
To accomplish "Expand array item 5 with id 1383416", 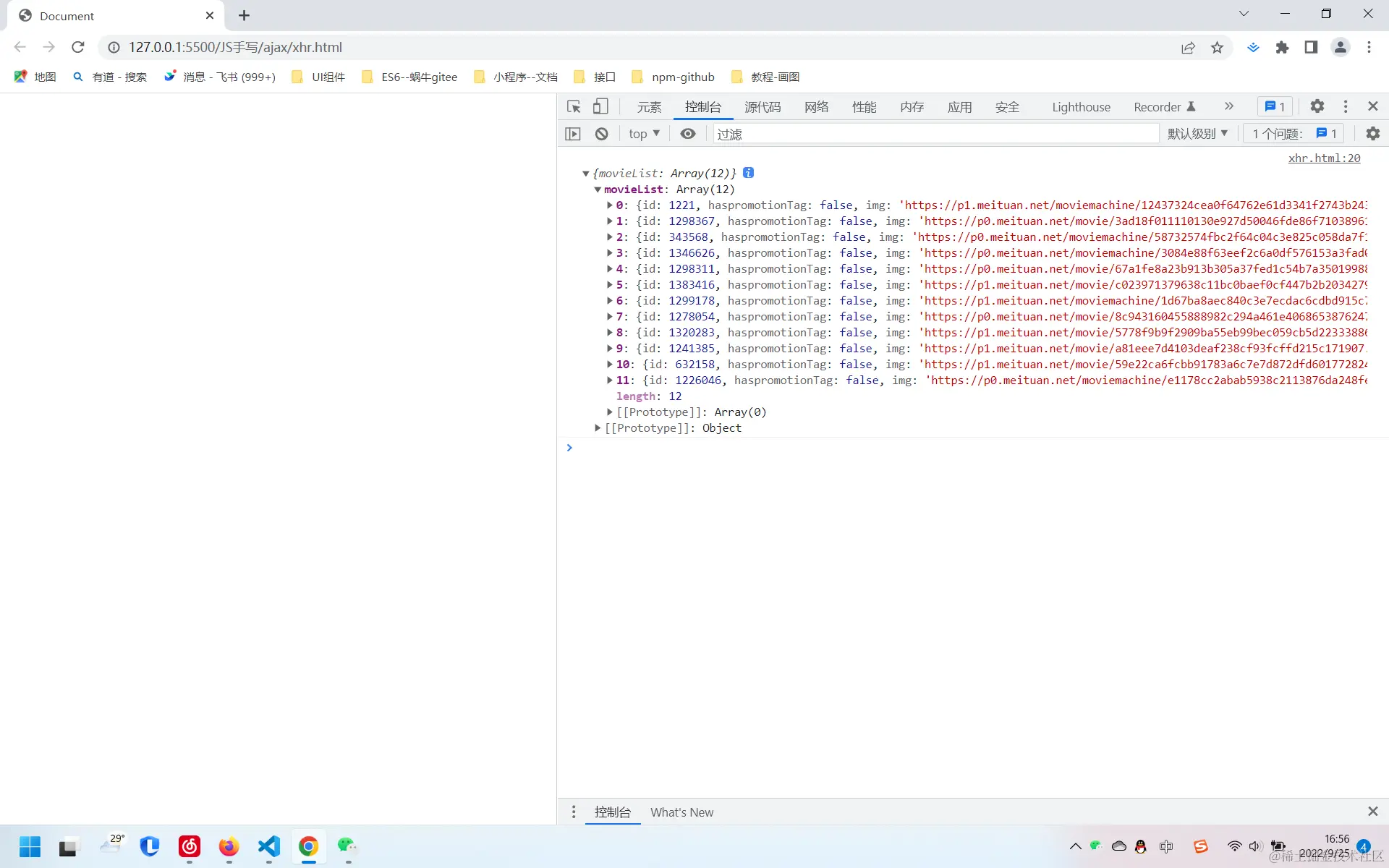I will (x=610, y=285).
